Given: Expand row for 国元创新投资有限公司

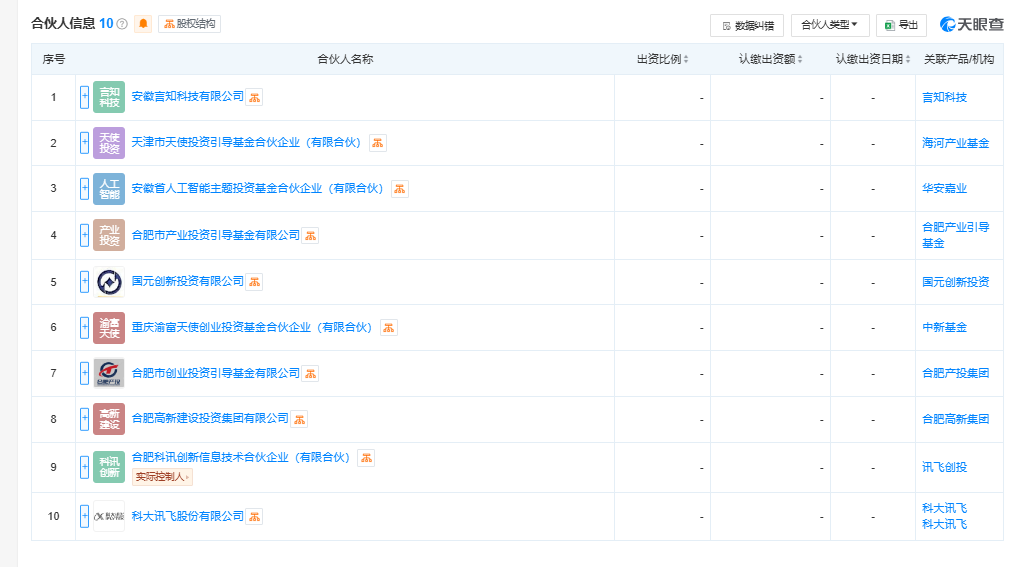Looking at the screenshot, I should point(84,282).
